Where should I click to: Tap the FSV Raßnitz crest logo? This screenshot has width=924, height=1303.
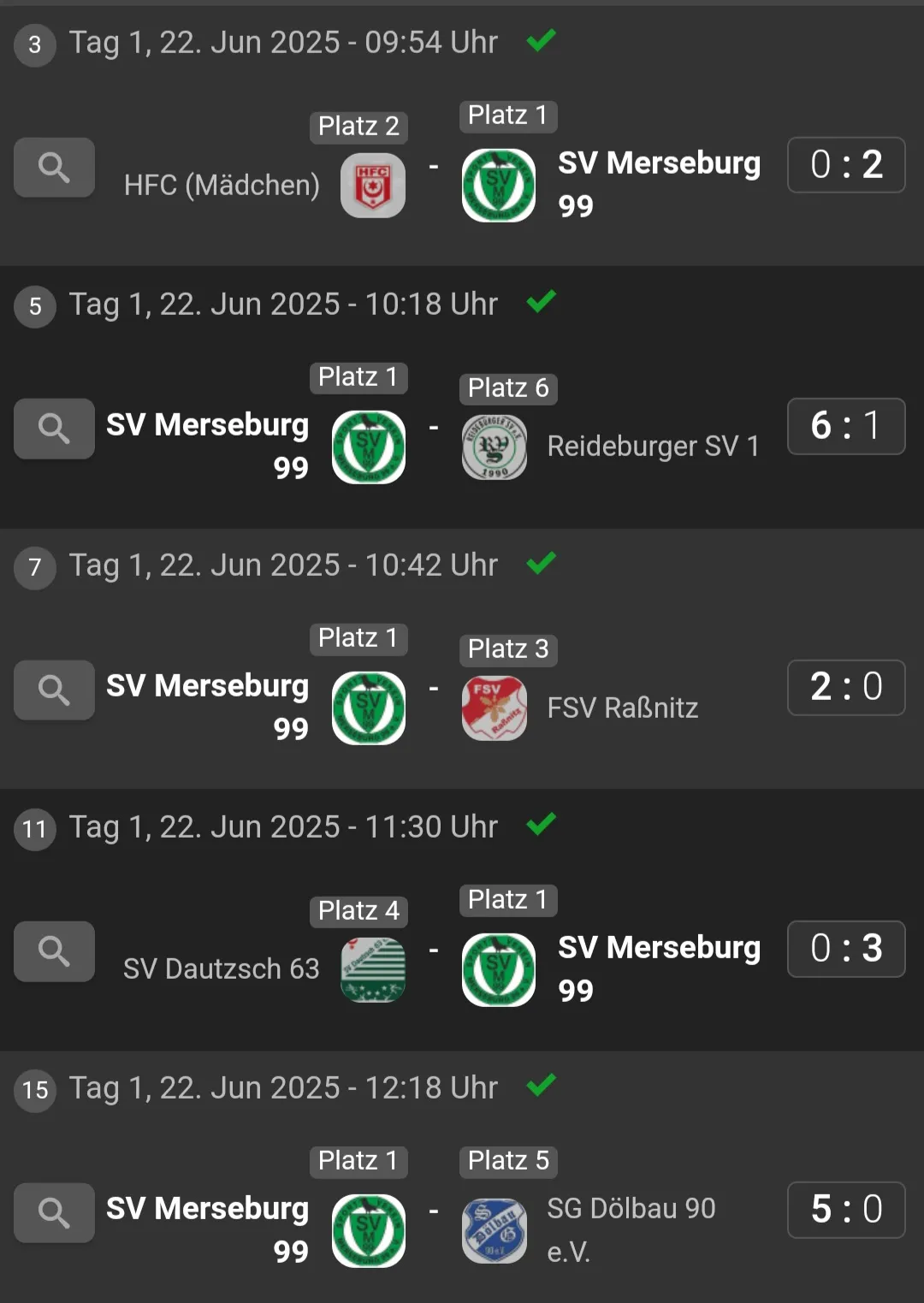tap(495, 708)
